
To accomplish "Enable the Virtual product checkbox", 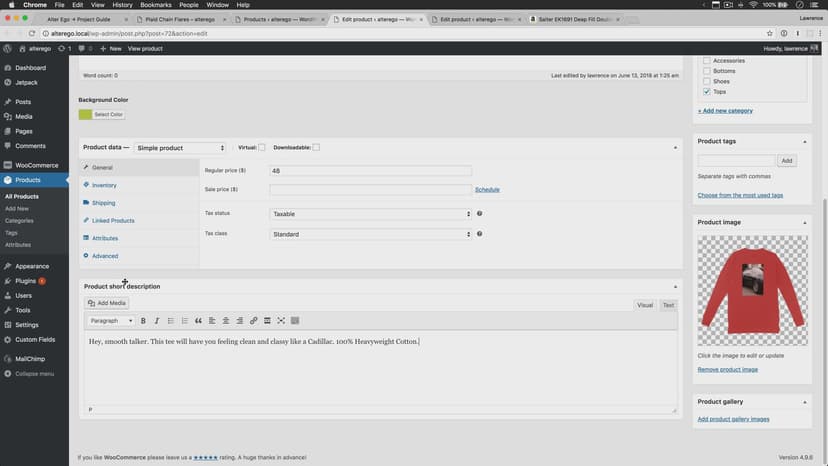I will coord(262,148).
